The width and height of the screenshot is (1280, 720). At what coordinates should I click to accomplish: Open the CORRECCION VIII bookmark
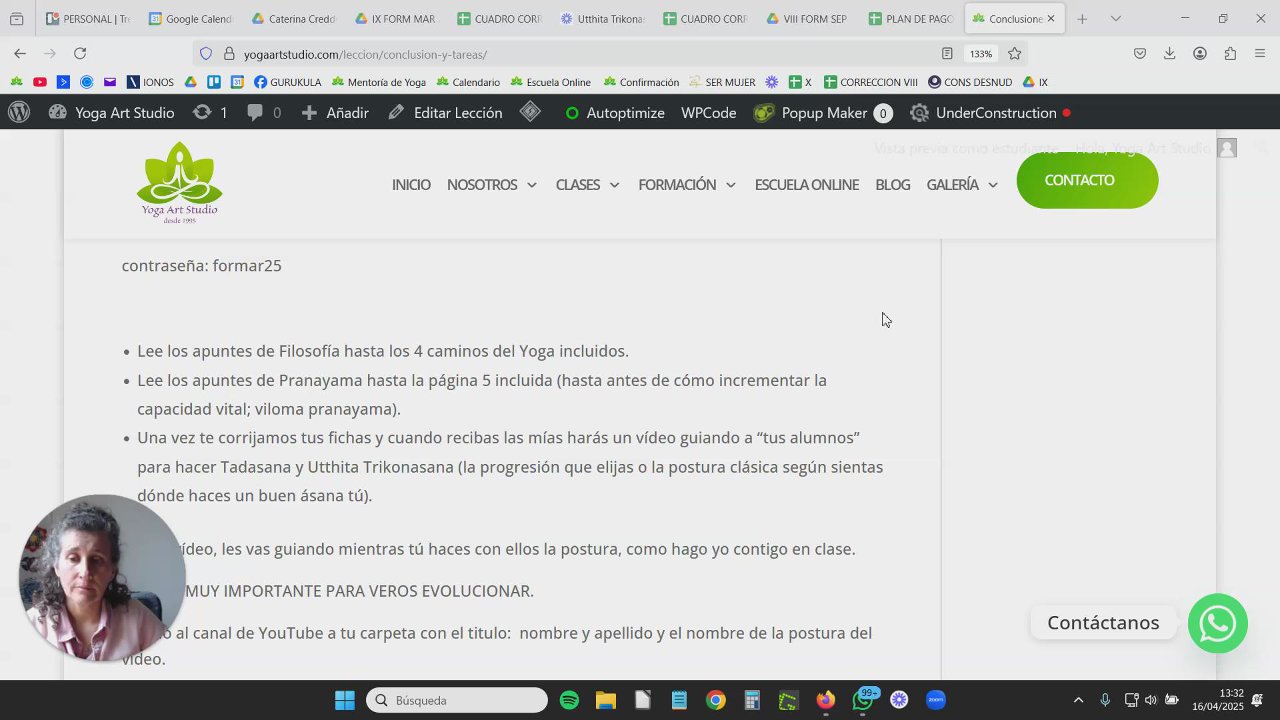point(870,82)
